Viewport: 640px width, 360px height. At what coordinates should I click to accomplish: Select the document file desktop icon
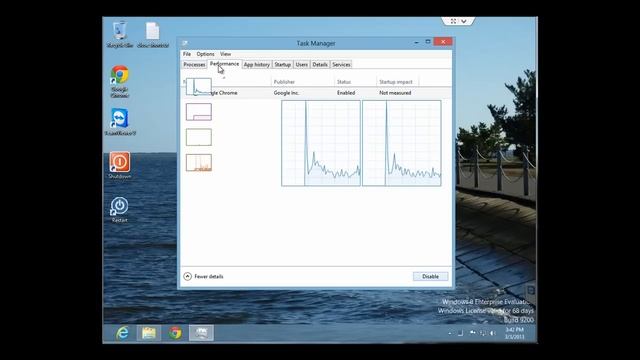153,35
